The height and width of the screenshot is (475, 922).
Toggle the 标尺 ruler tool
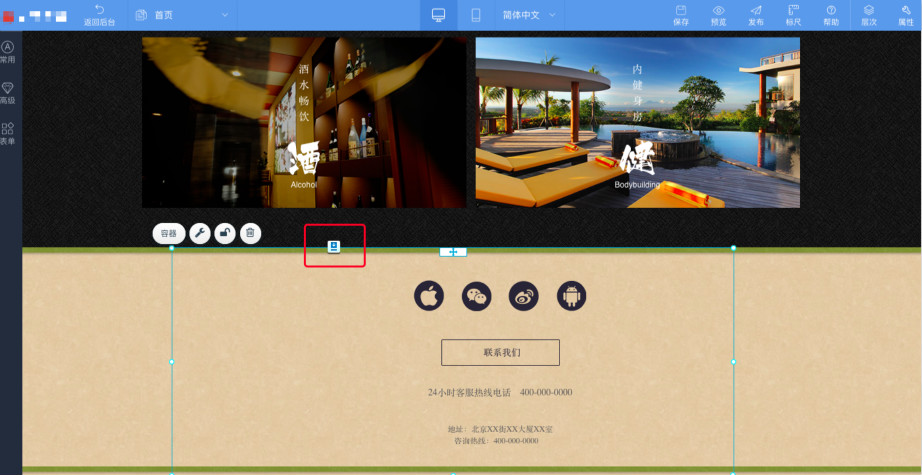[793, 15]
